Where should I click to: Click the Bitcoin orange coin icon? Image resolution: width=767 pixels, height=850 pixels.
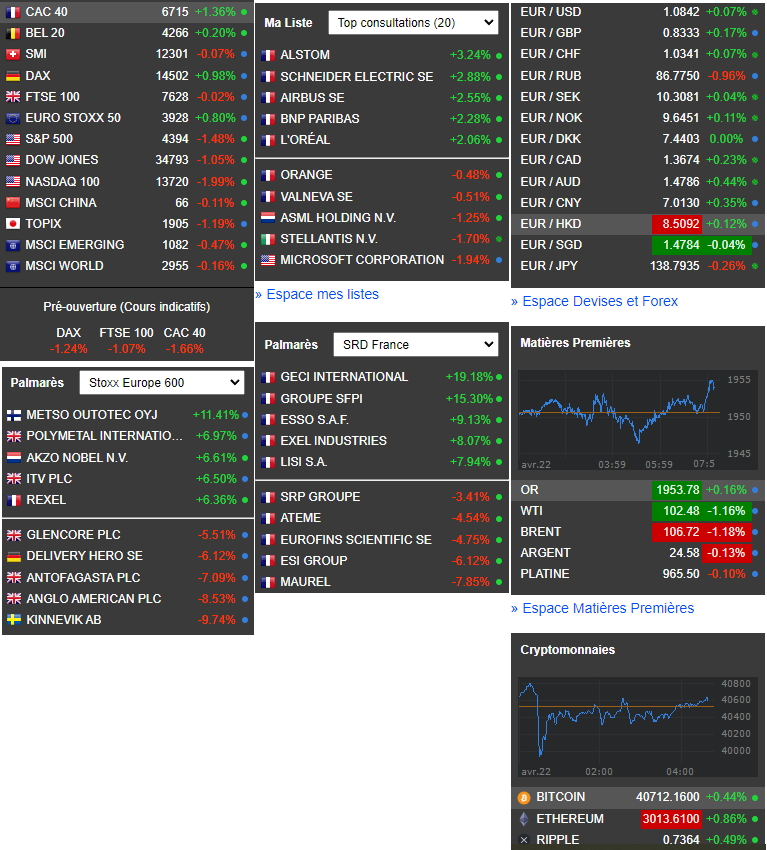524,797
